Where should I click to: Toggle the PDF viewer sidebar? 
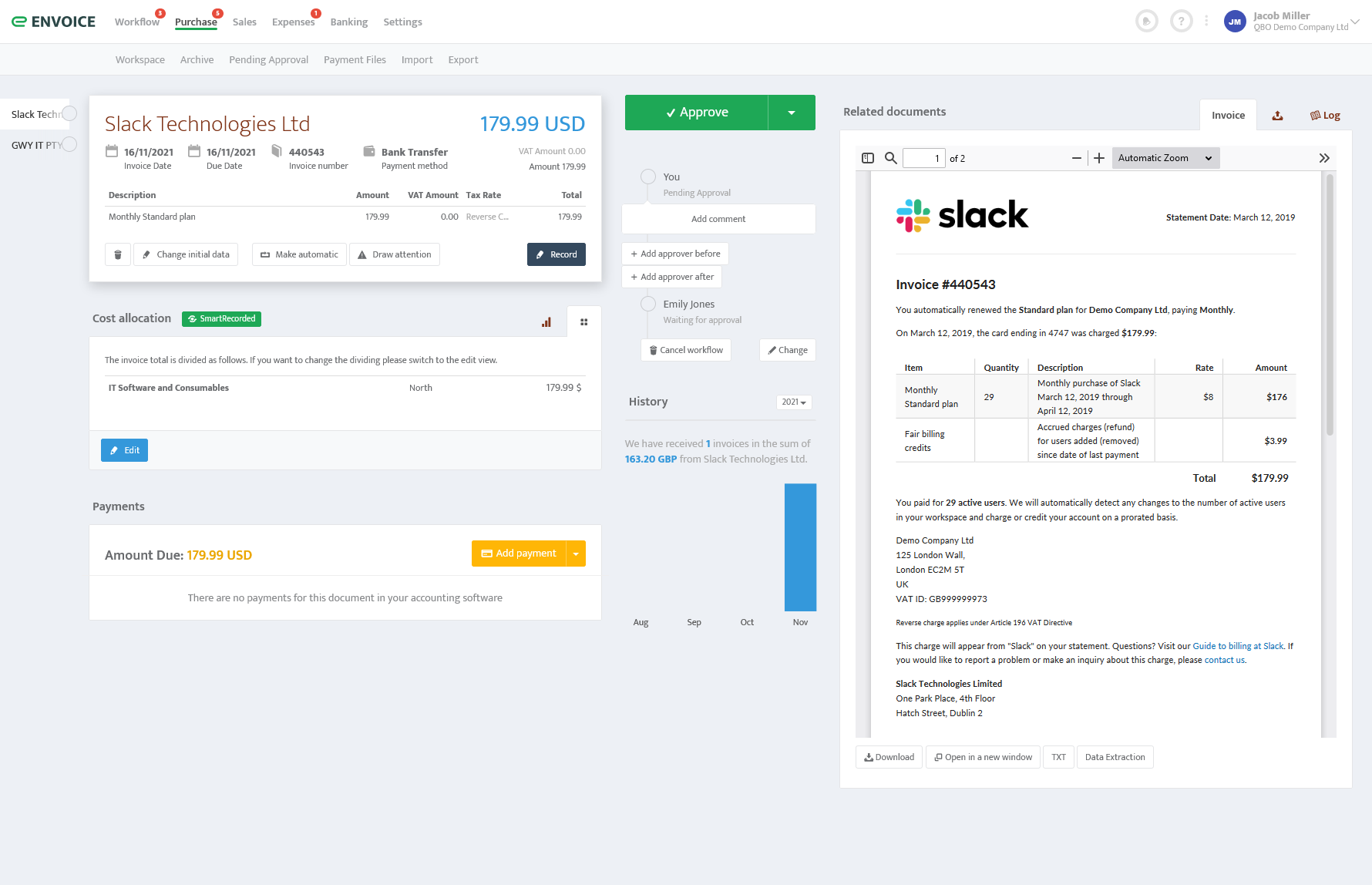(868, 158)
